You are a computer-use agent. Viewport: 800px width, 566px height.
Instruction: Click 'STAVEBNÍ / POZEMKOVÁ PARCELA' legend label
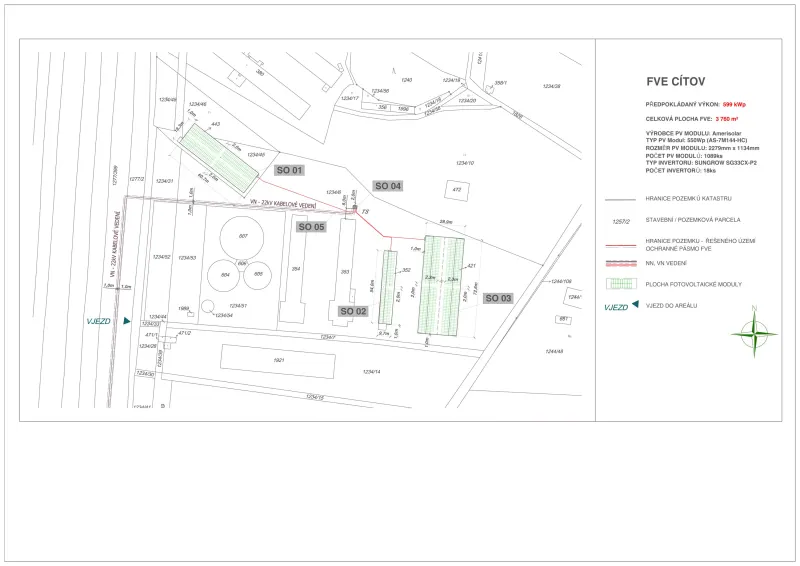click(692, 220)
